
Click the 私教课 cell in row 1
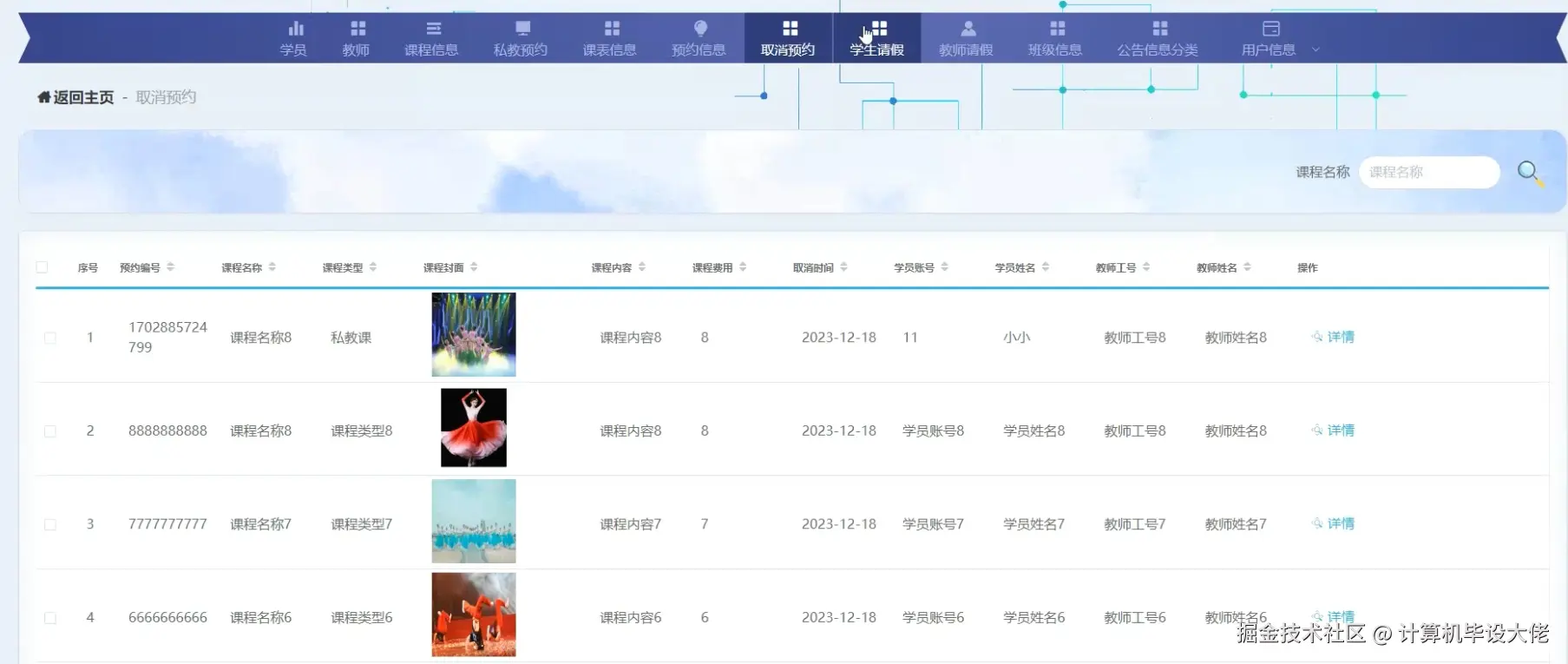[351, 338]
